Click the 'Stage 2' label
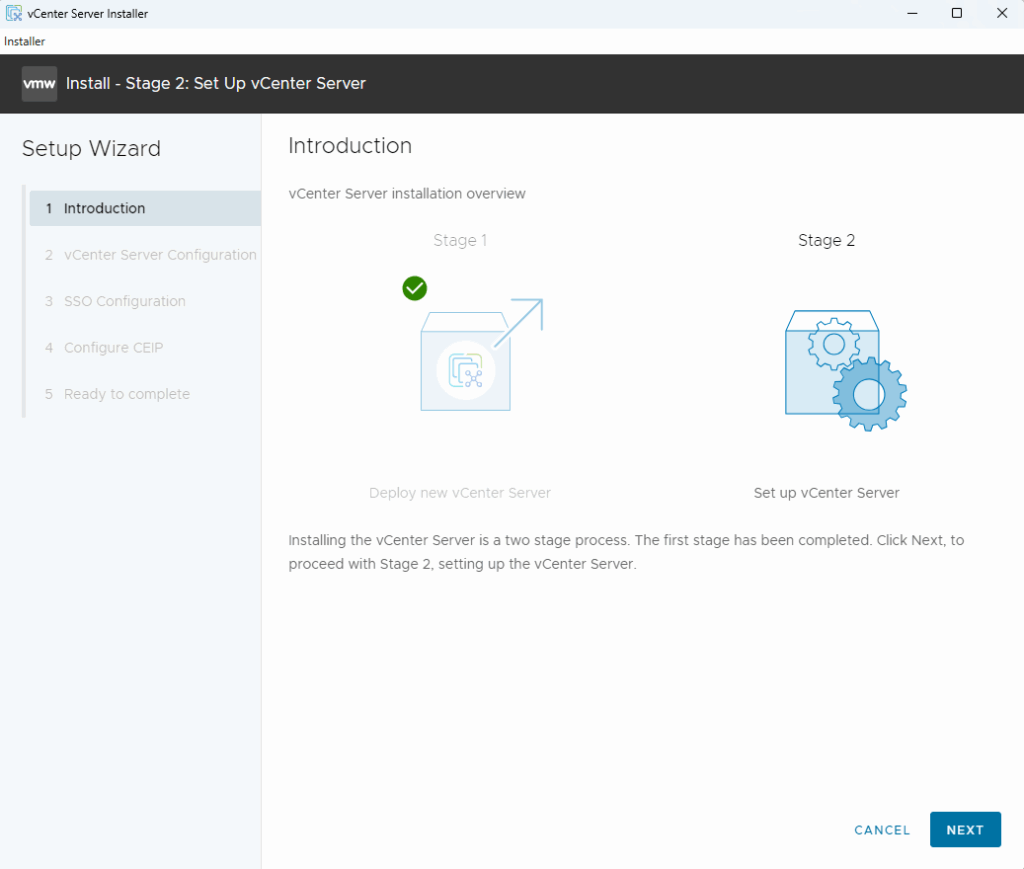The image size is (1024, 869). click(x=826, y=240)
